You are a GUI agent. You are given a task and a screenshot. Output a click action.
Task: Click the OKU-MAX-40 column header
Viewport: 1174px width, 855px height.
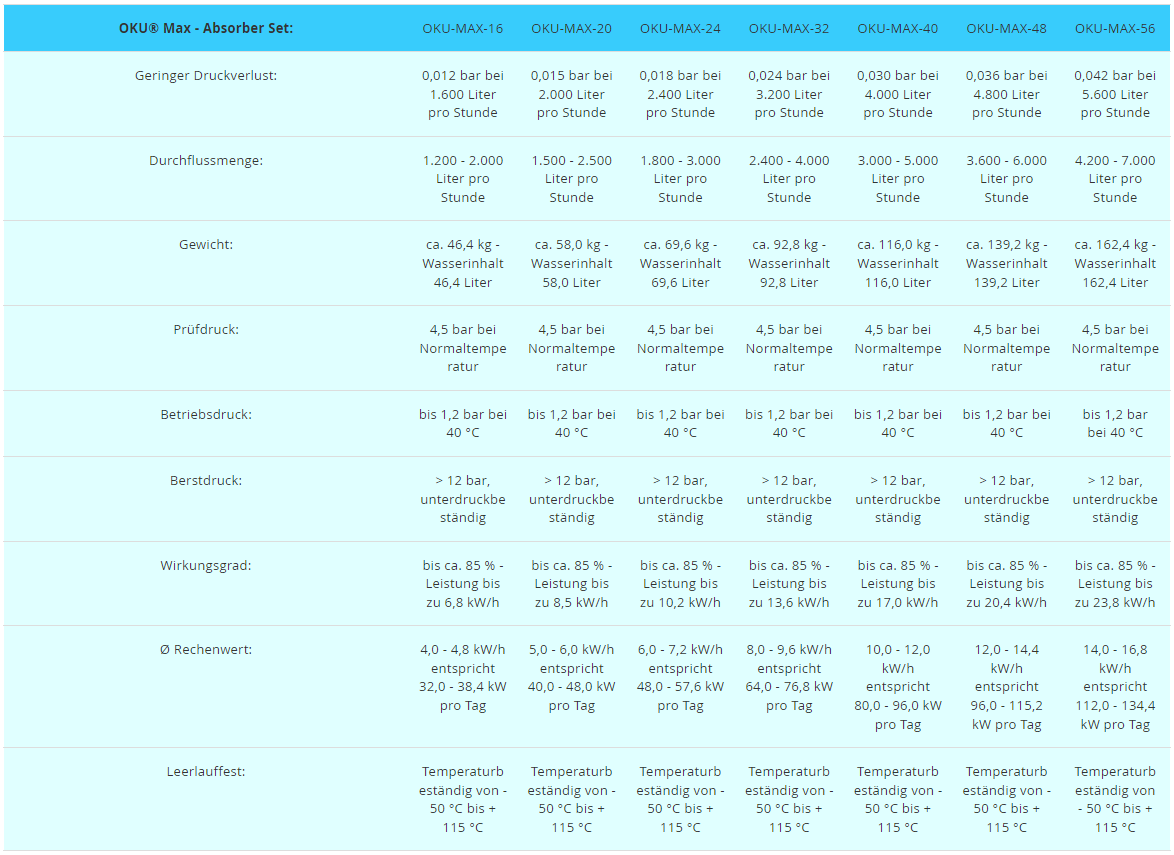898,28
